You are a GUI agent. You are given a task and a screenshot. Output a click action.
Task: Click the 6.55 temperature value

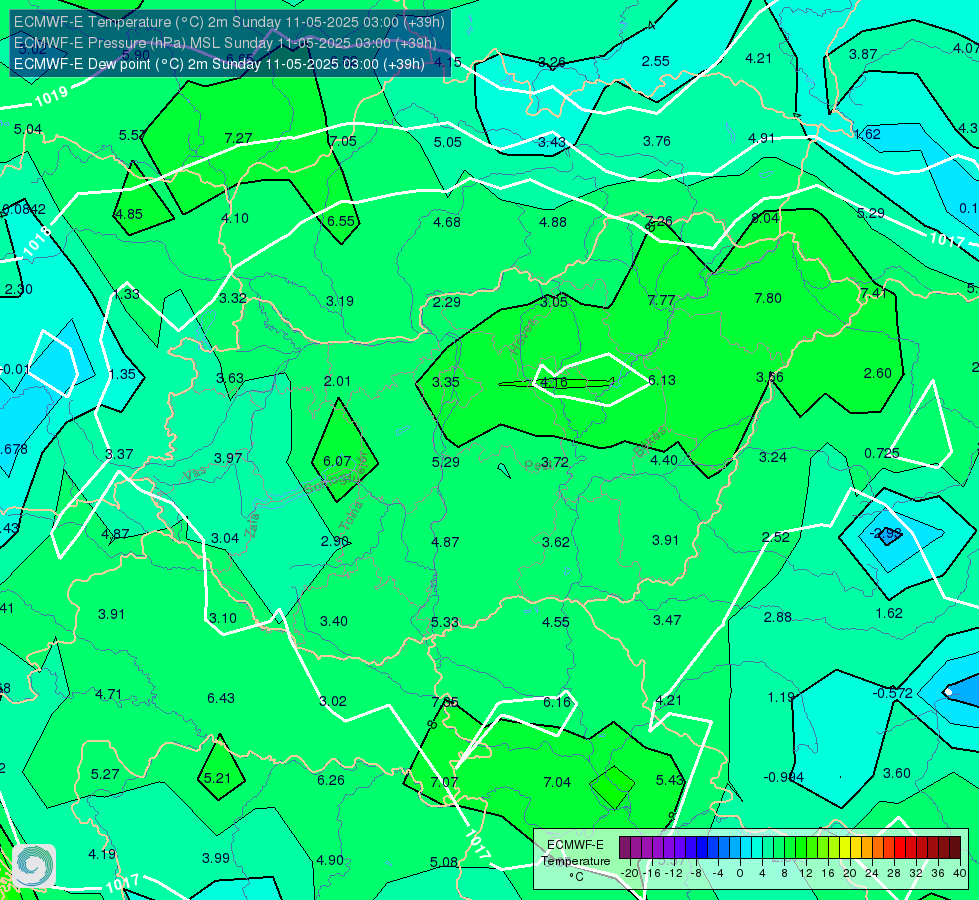coord(341,221)
